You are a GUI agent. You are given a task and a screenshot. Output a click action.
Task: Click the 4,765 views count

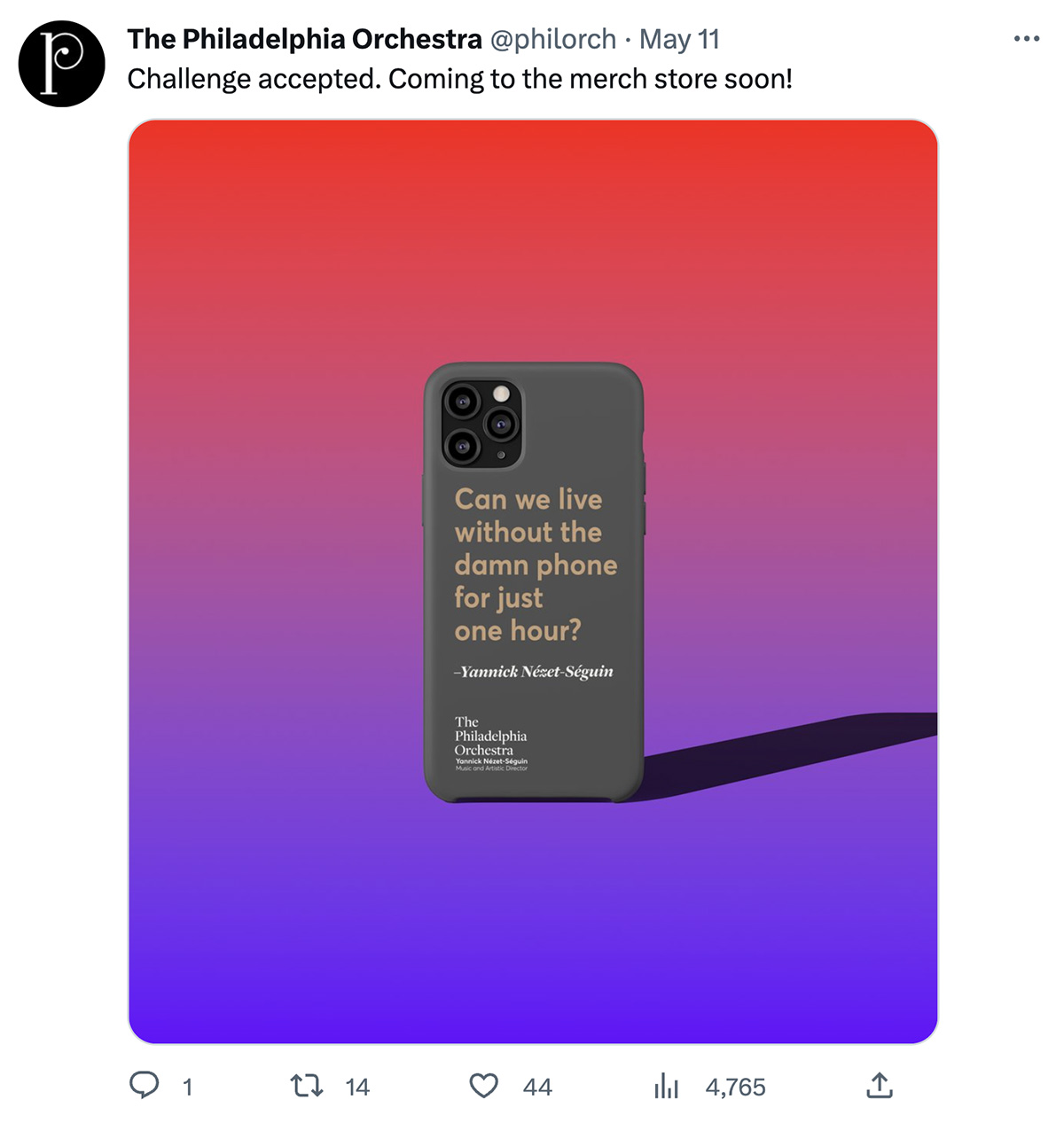click(x=735, y=1088)
